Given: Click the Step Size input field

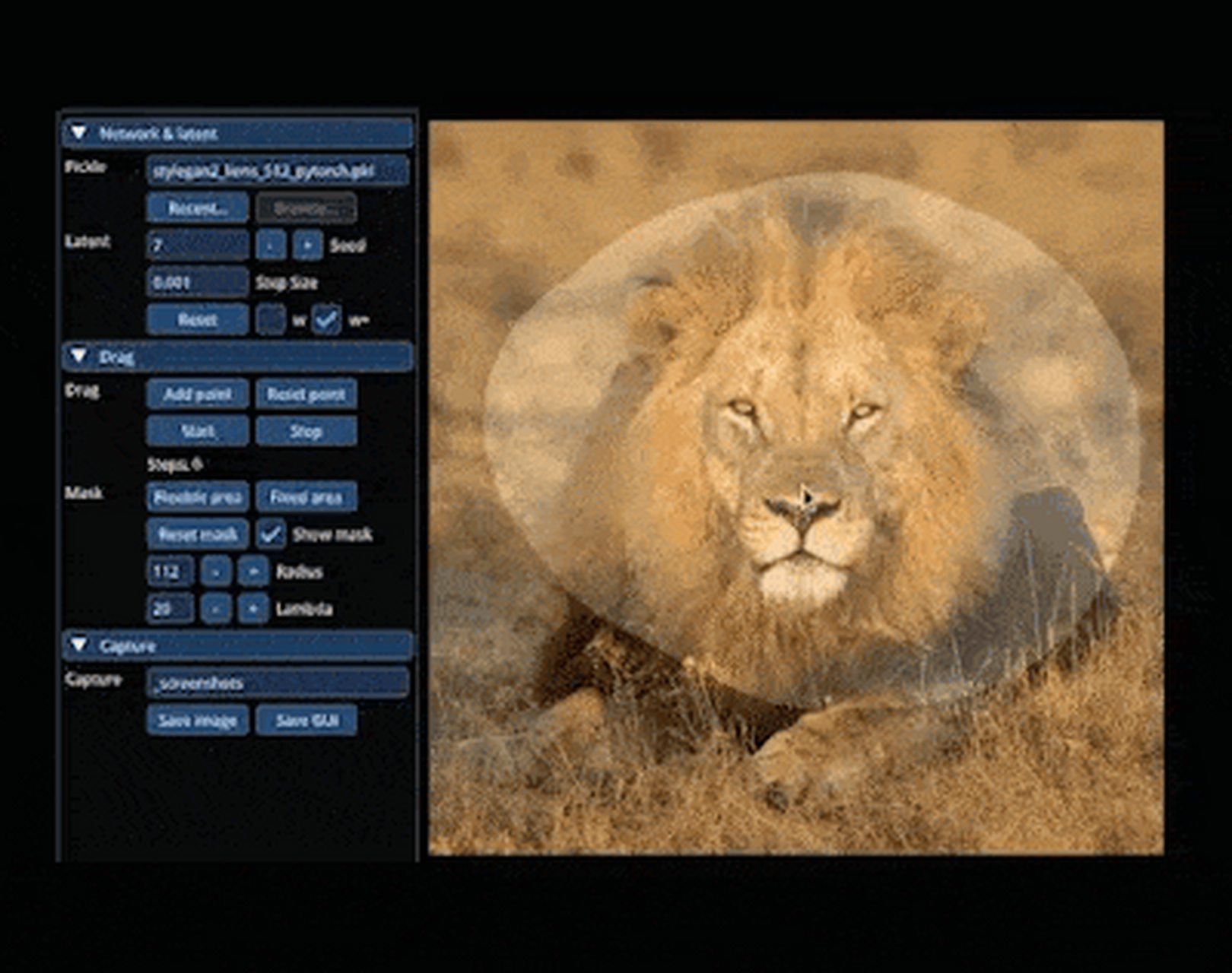Looking at the screenshot, I should 197,282.
